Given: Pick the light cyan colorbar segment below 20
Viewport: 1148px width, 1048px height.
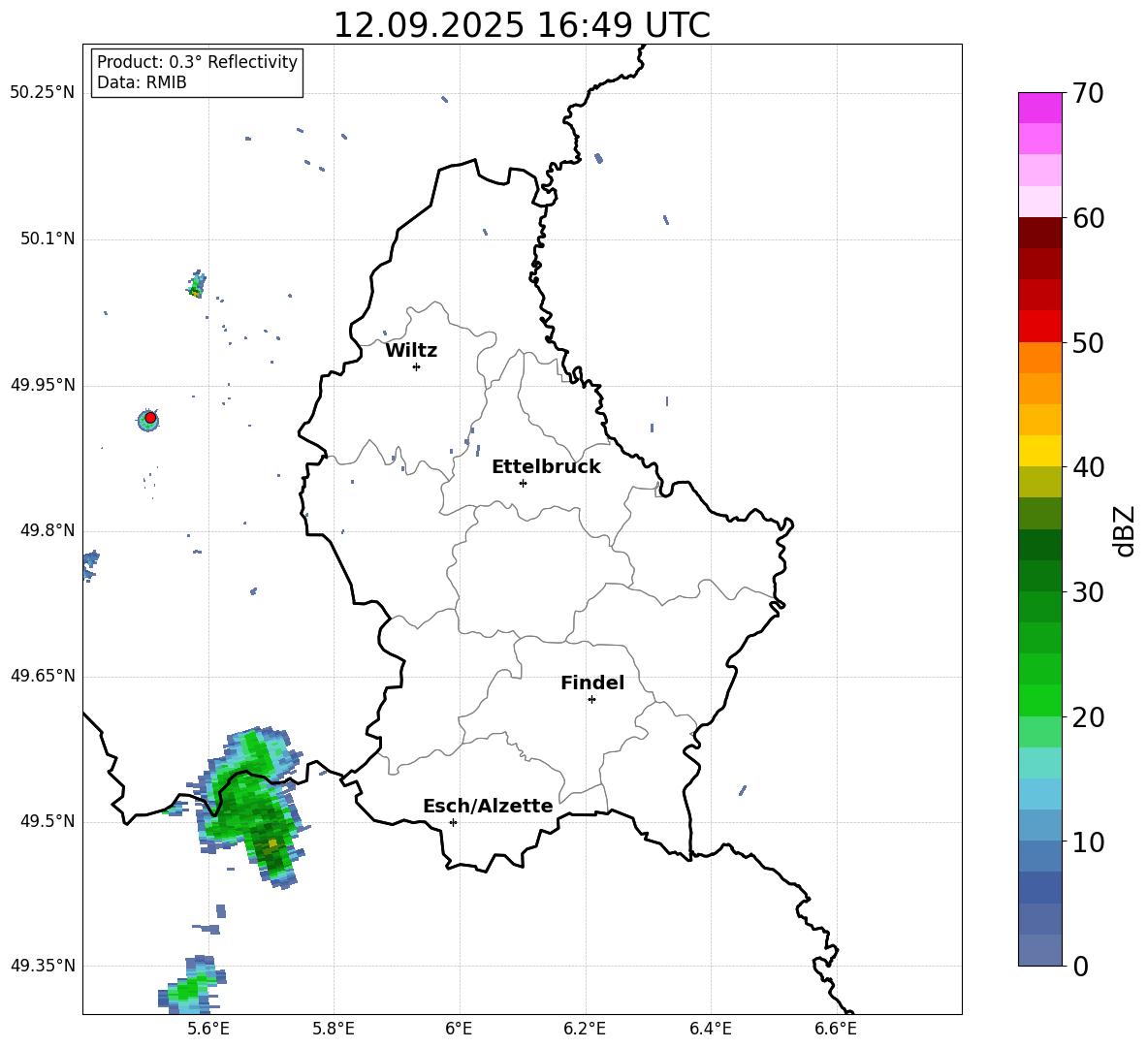Looking at the screenshot, I should tap(1039, 763).
